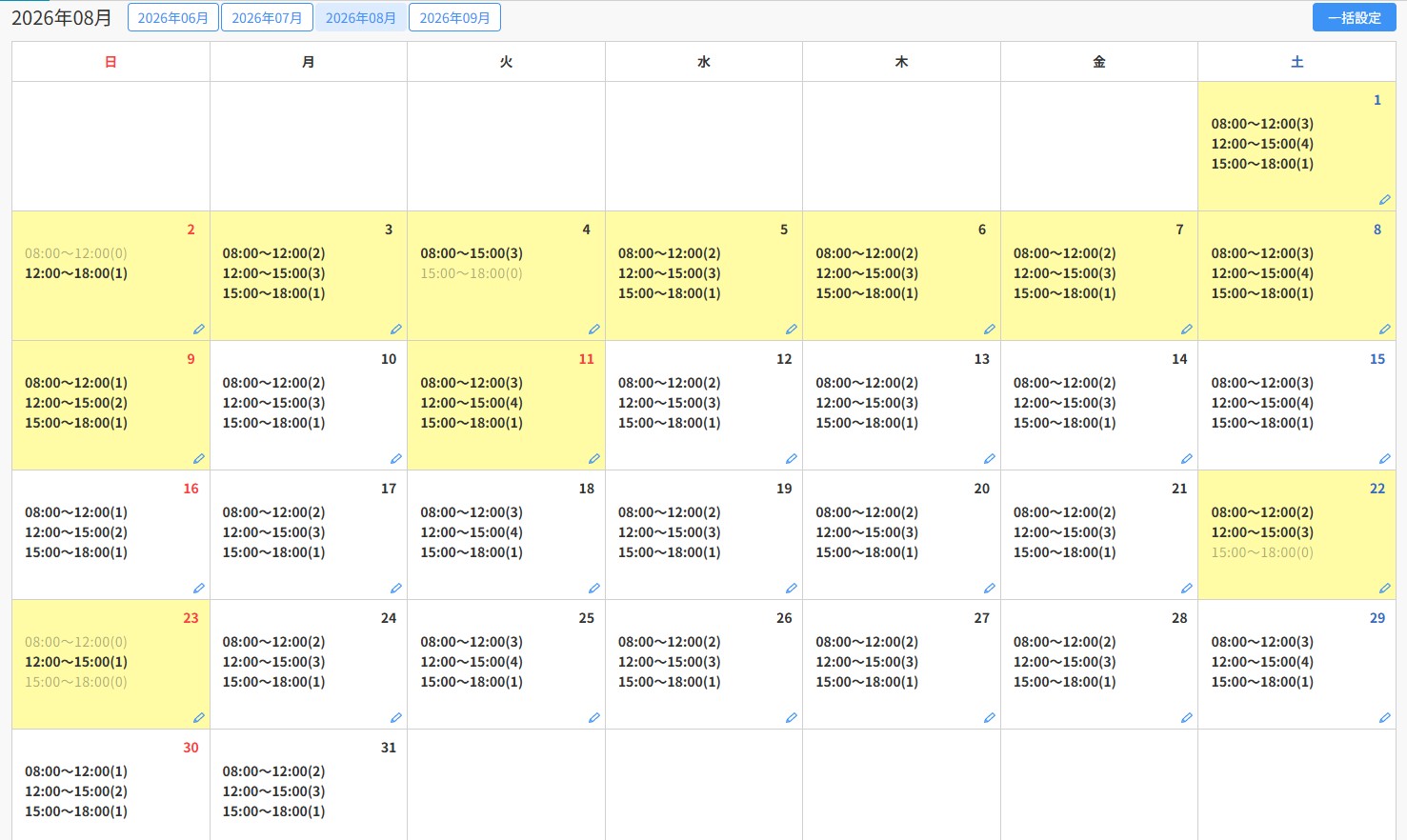Edit August 19 via the pencil icon
Screen dimensions: 1407x840
[x=791, y=589]
